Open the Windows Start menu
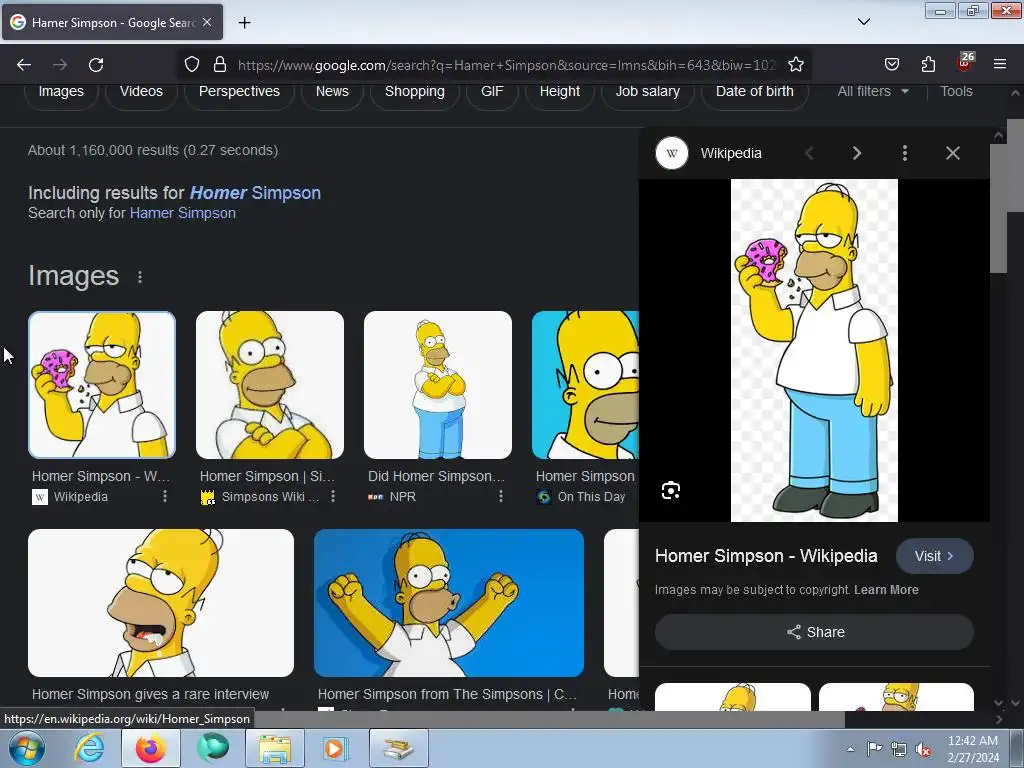1024x768 pixels. (27, 748)
